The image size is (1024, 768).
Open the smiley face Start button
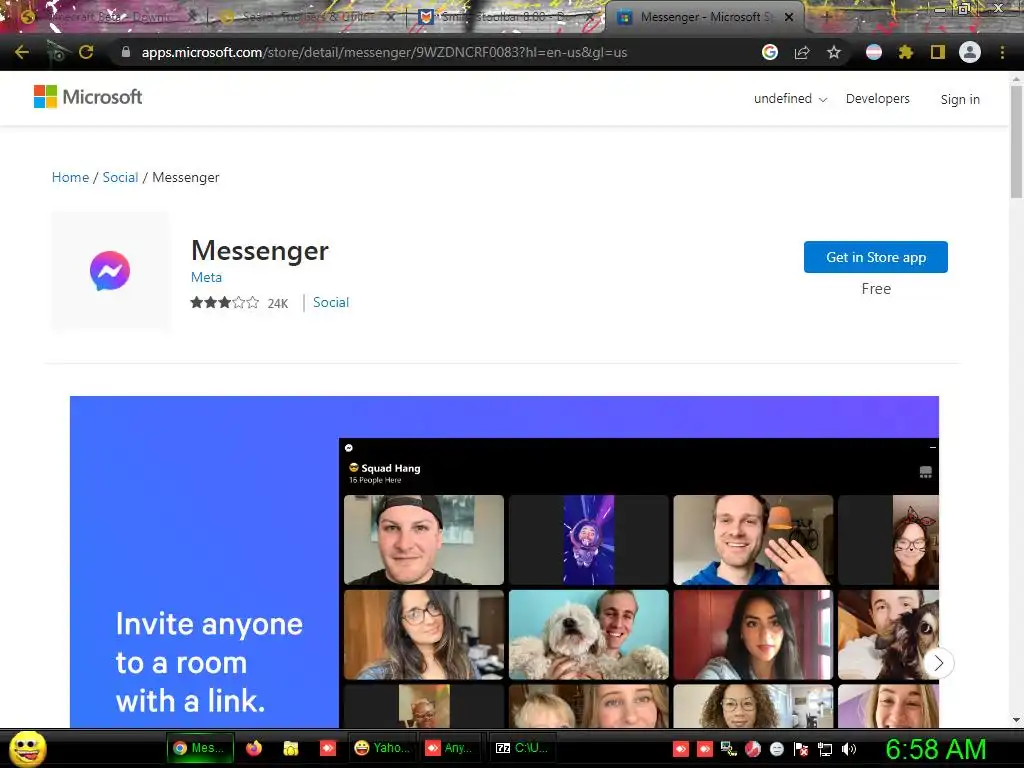point(27,748)
